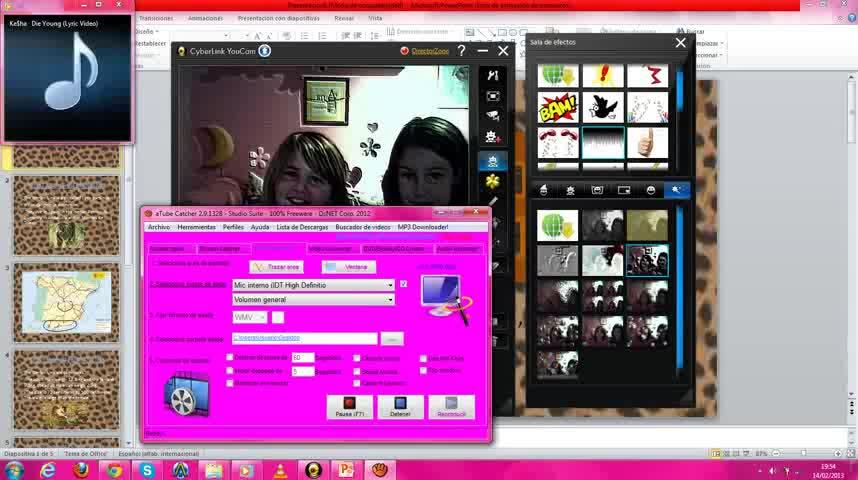This screenshot has width=858, height=480.
Task: Open the DirectorZone link in YouCam
Action: 430,51
